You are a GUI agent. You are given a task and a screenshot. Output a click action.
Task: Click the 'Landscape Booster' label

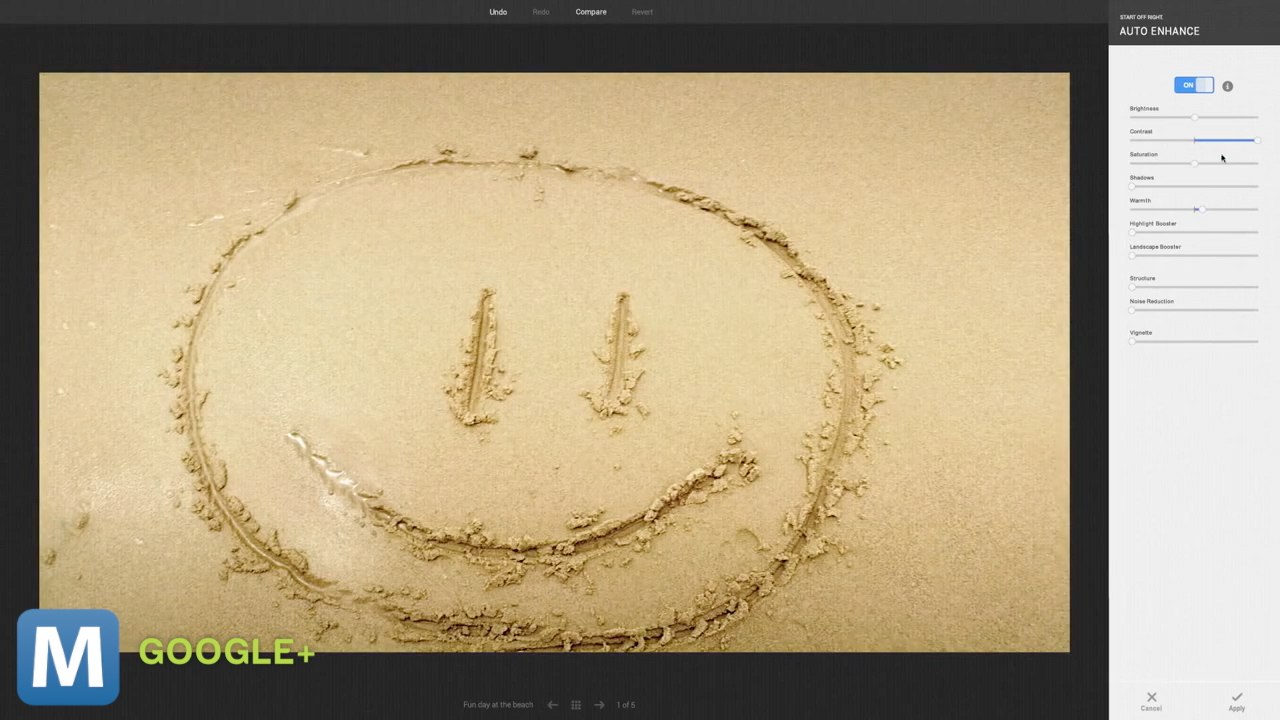click(1155, 246)
